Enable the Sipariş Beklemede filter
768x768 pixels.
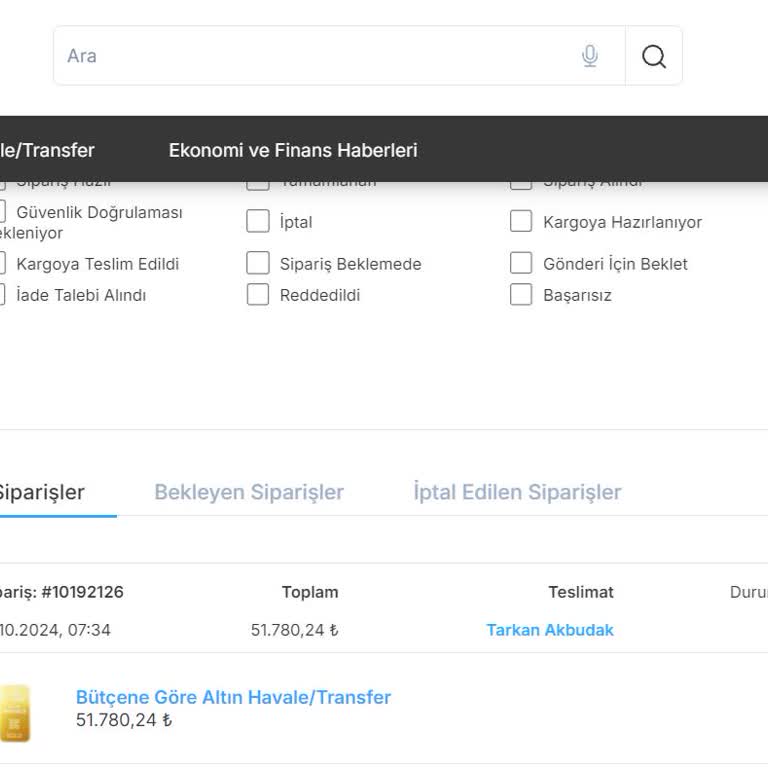click(258, 263)
